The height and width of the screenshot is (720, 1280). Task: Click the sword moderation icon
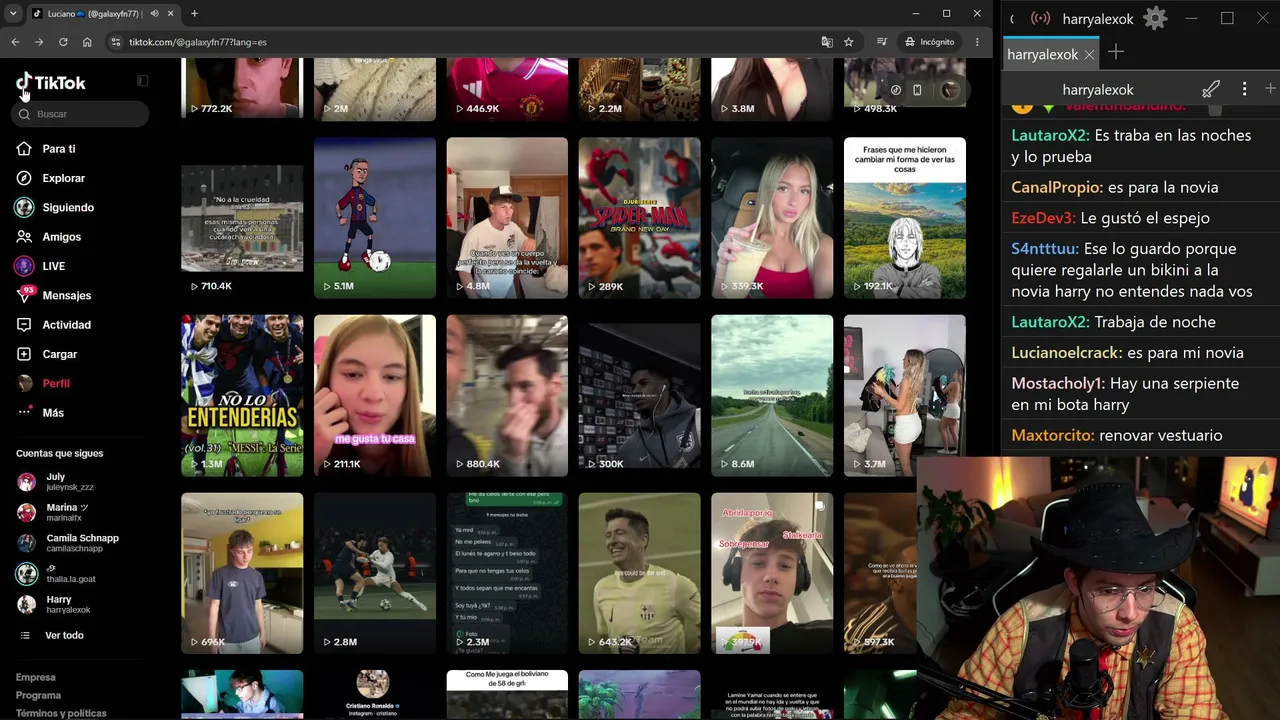click(1211, 90)
